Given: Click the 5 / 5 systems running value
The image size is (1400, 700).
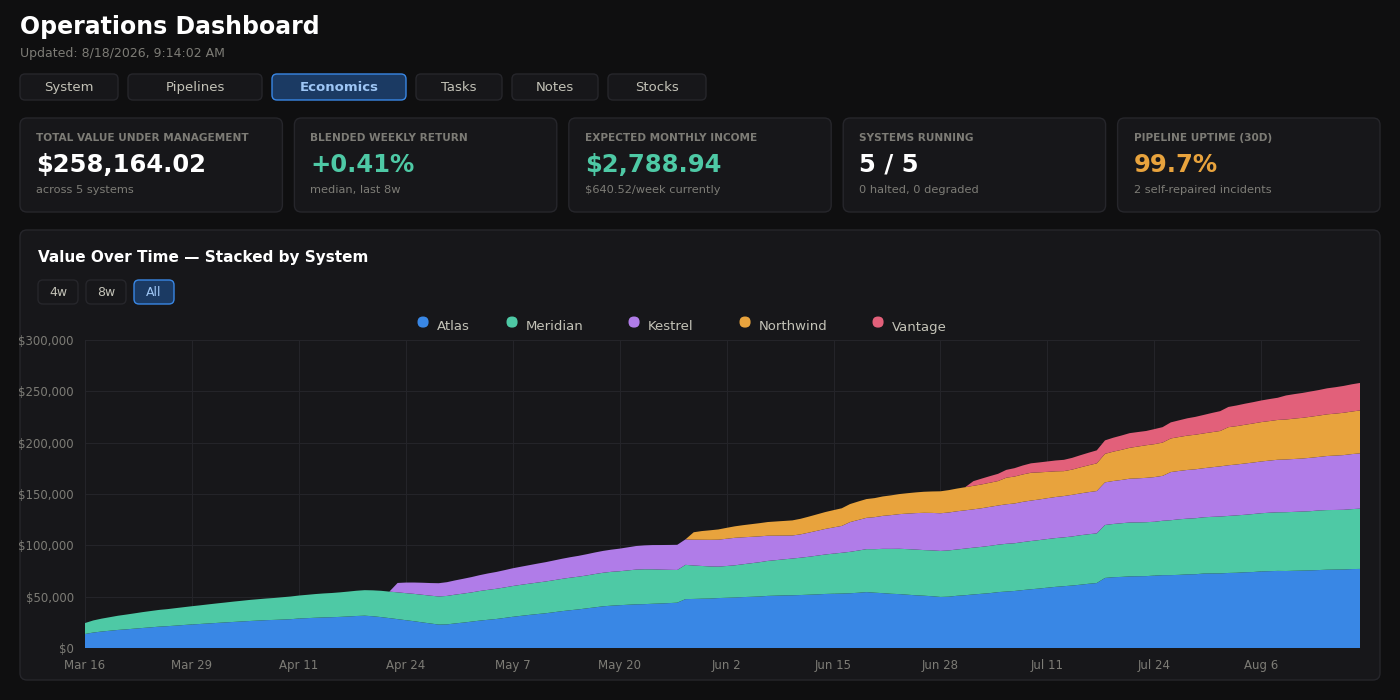Looking at the screenshot, I should (x=888, y=165).
